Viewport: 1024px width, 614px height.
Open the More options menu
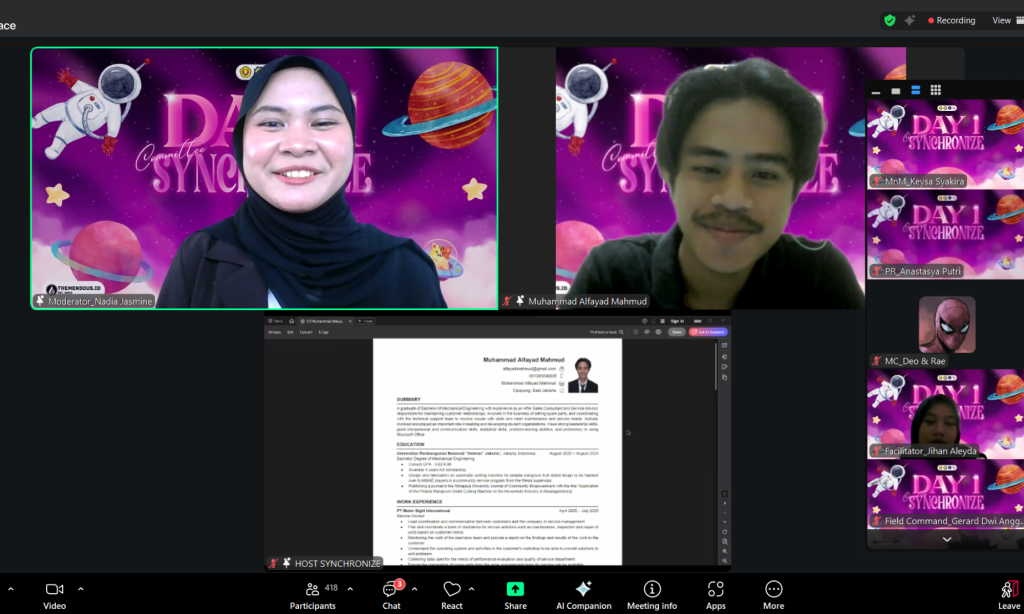(773, 595)
